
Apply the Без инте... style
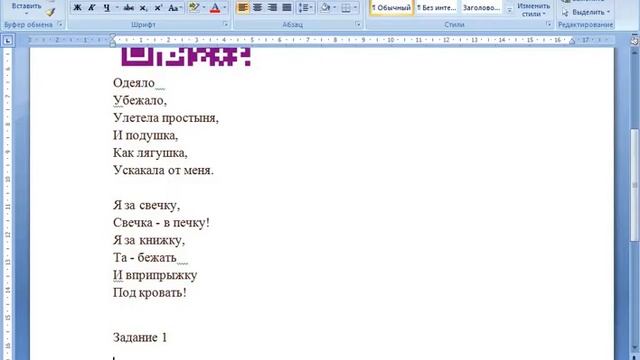[436, 8]
